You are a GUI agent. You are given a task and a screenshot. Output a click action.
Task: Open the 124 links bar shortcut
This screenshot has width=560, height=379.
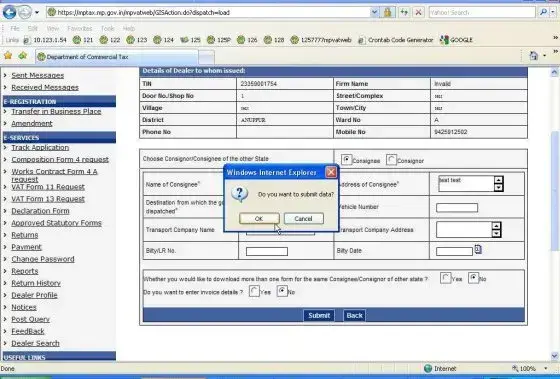pyautogui.click(x=163, y=40)
